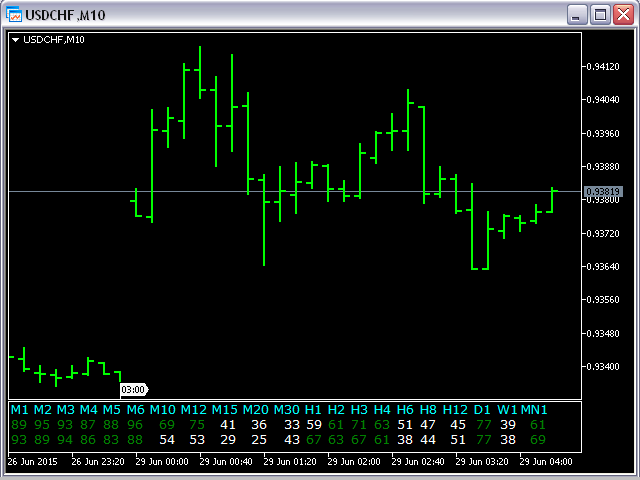
Task: Click the value 59 under H1
Action: pos(314,425)
